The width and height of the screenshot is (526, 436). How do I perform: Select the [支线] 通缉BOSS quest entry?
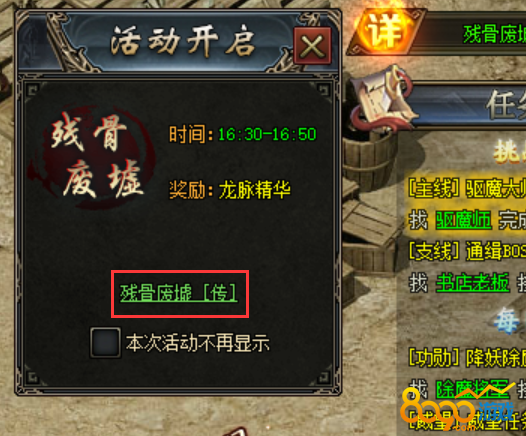click(x=467, y=251)
